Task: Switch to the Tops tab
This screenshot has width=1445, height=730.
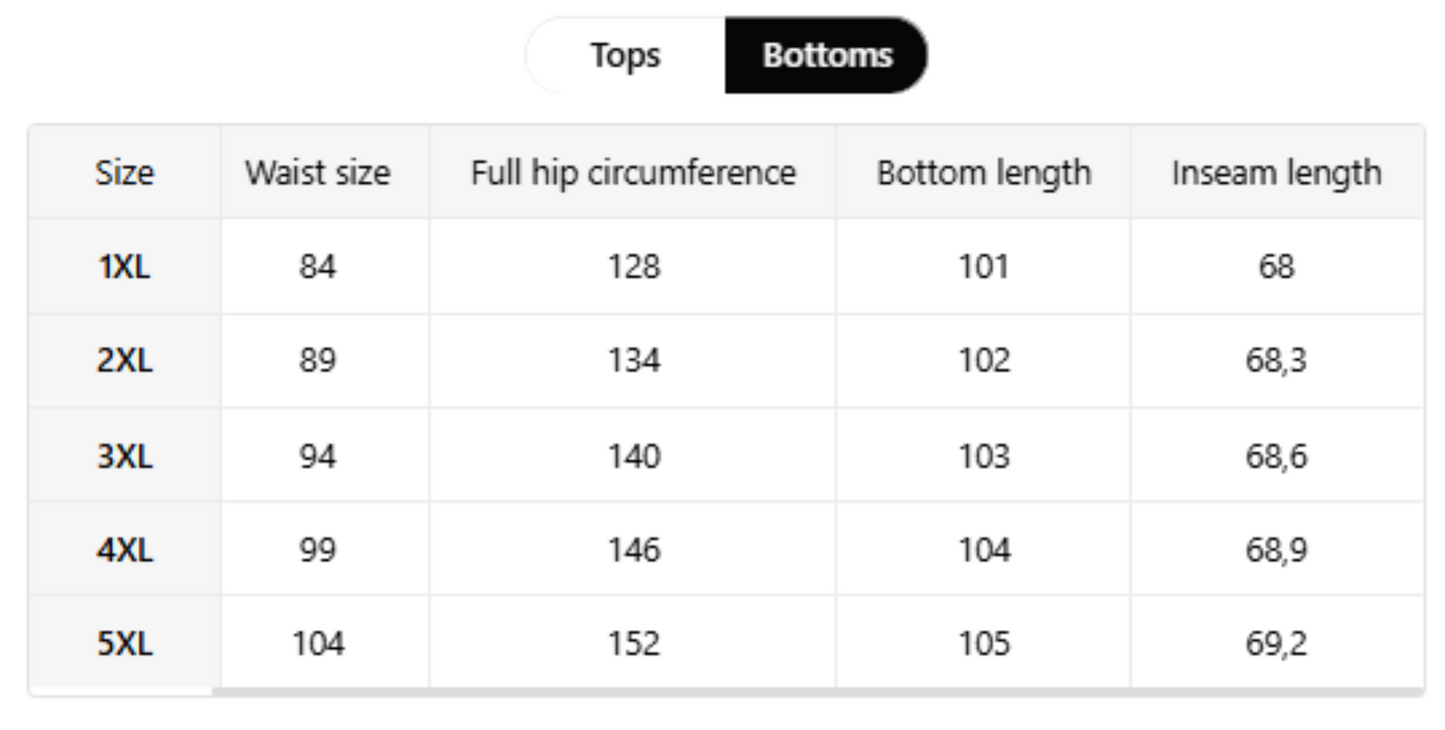Action: click(625, 55)
